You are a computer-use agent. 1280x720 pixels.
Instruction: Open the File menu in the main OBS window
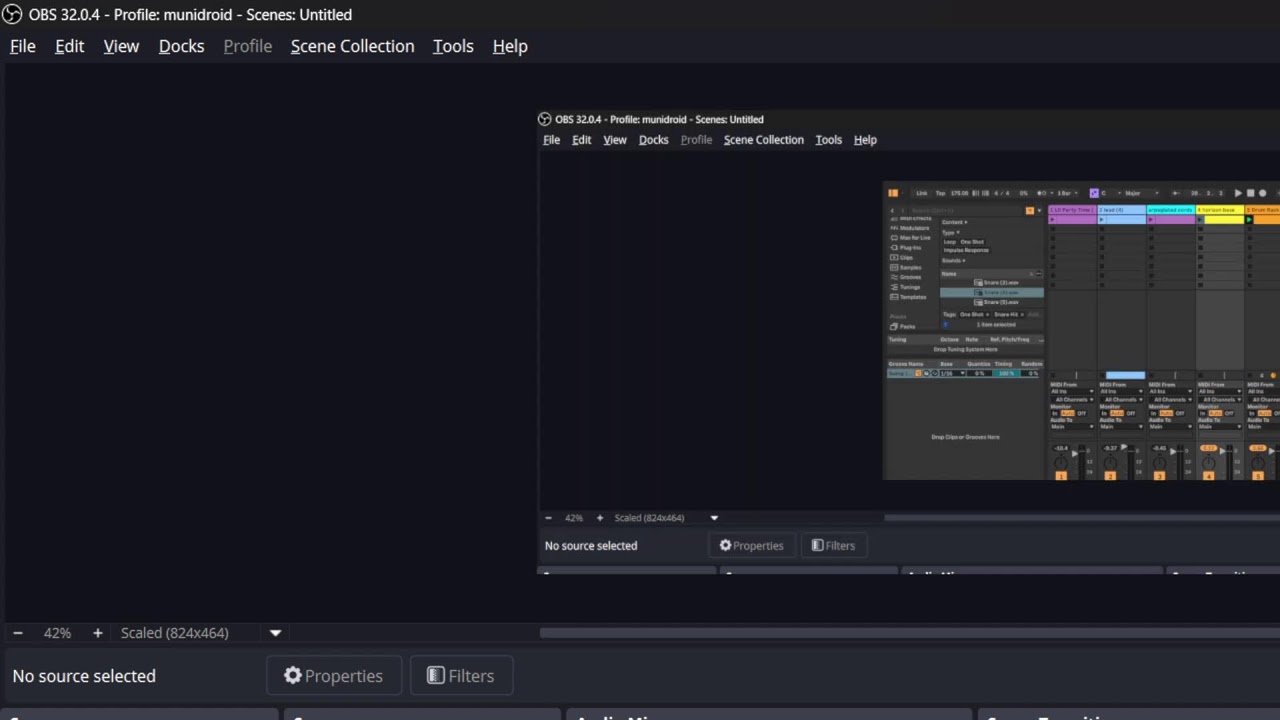click(x=22, y=46)
